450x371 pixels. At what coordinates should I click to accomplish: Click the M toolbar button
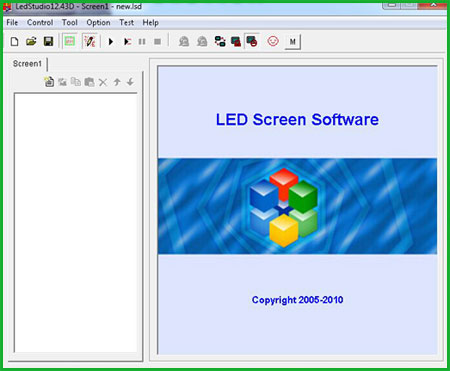293,42
